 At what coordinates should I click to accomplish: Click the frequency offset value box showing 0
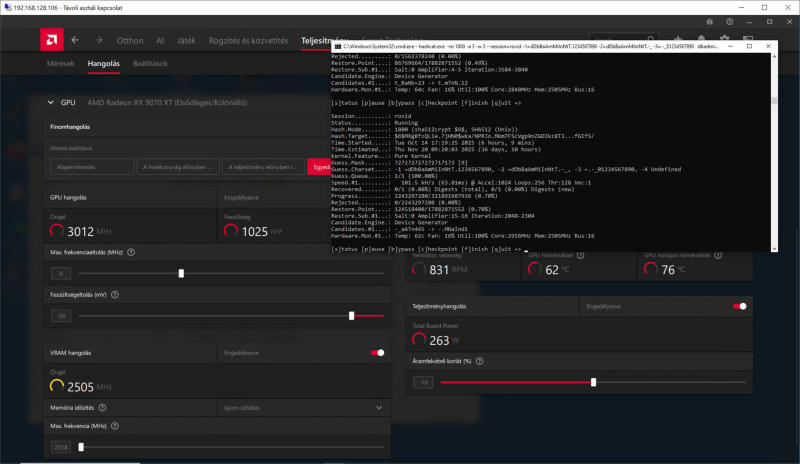61,274
